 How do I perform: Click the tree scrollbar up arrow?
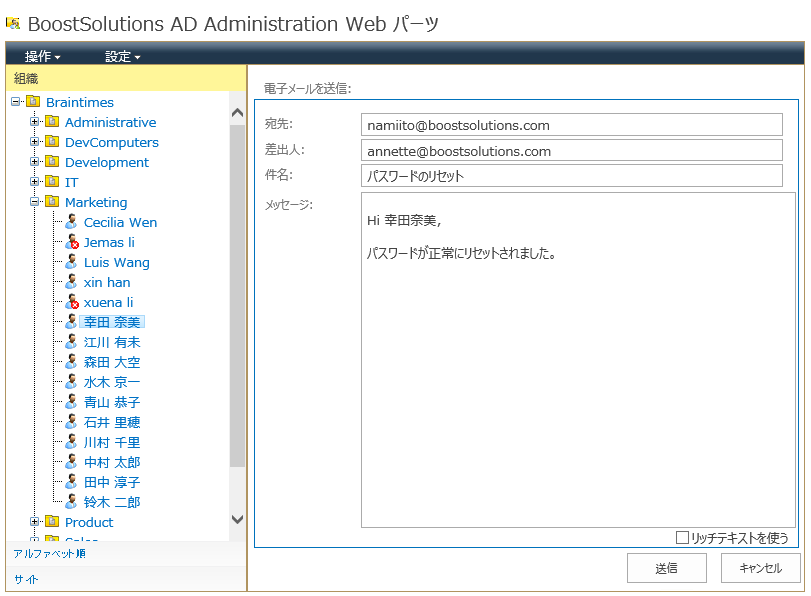[237, 112]
